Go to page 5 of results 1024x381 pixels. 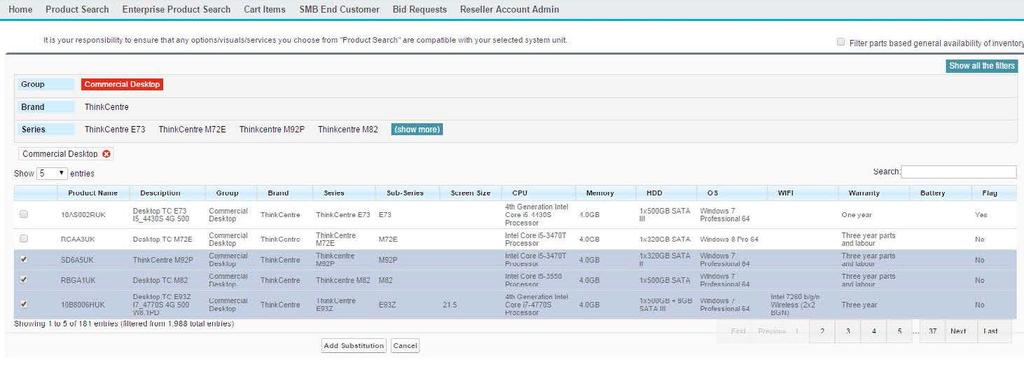point(899,331)
